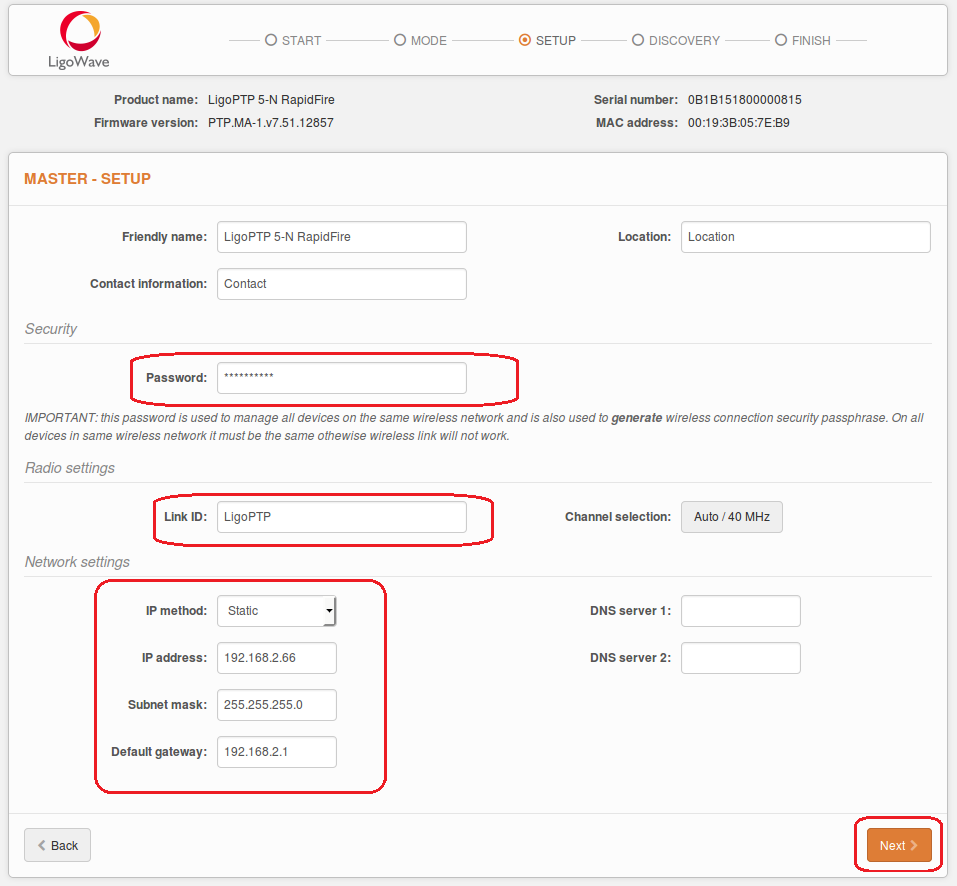Click the Link ID input field
The image size is (957, 886).
coord(342,517)
